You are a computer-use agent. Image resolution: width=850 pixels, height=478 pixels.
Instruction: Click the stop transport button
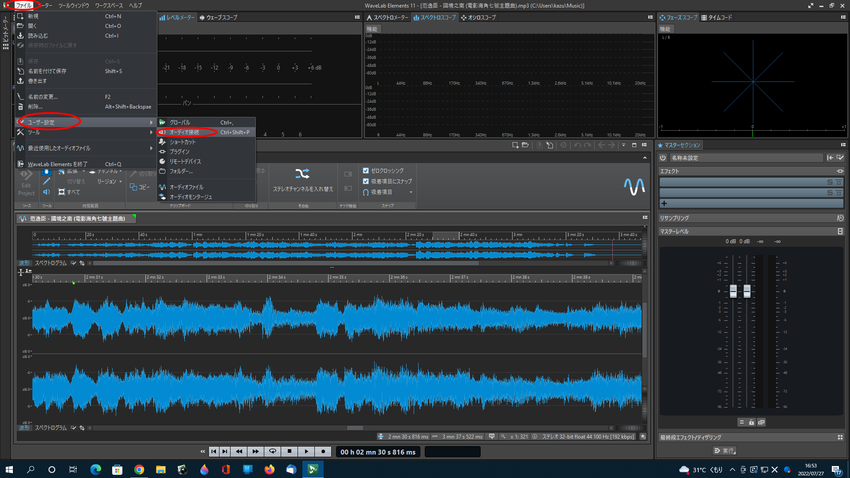point(289,451)
